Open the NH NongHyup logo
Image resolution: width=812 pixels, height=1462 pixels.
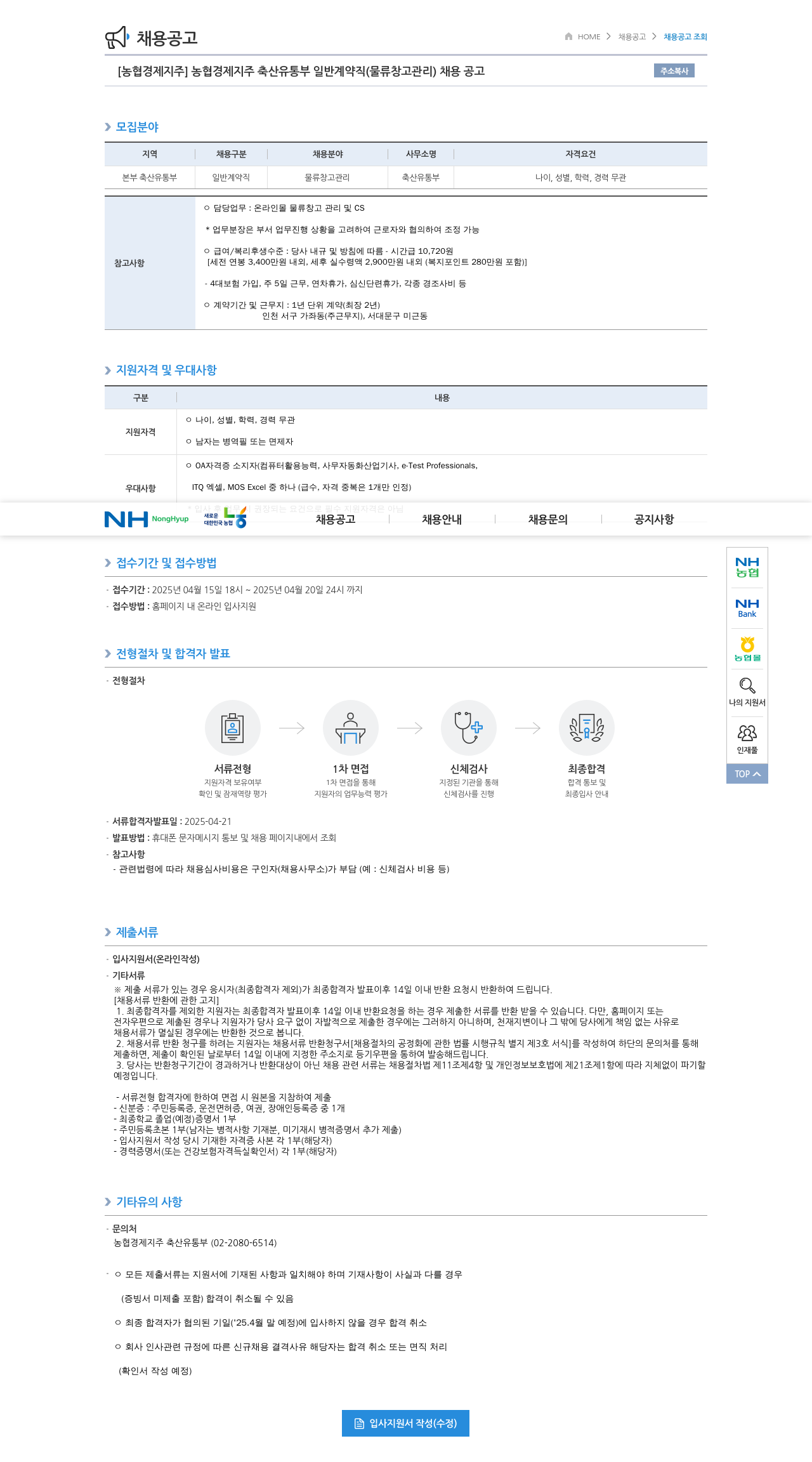tap(147, 519)
